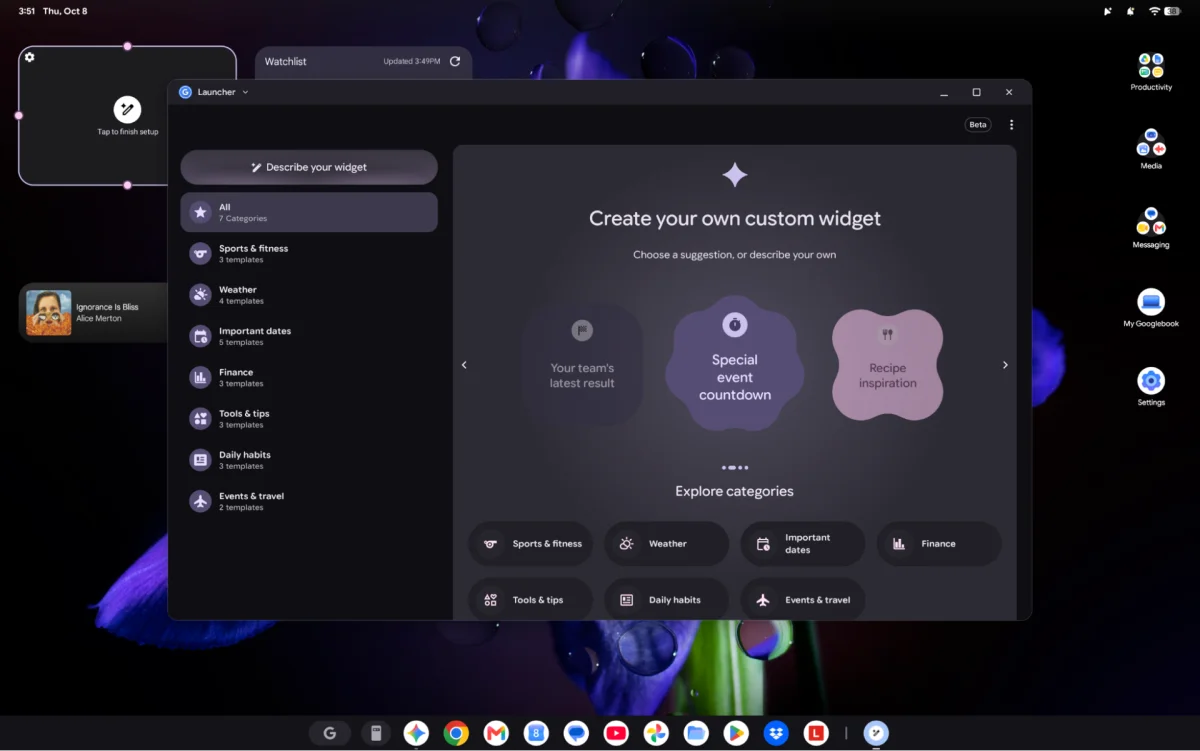Open widget settings gear icon
Image resolution: width=1200 pixels, height=751 pixels.
tap(30, 57)
